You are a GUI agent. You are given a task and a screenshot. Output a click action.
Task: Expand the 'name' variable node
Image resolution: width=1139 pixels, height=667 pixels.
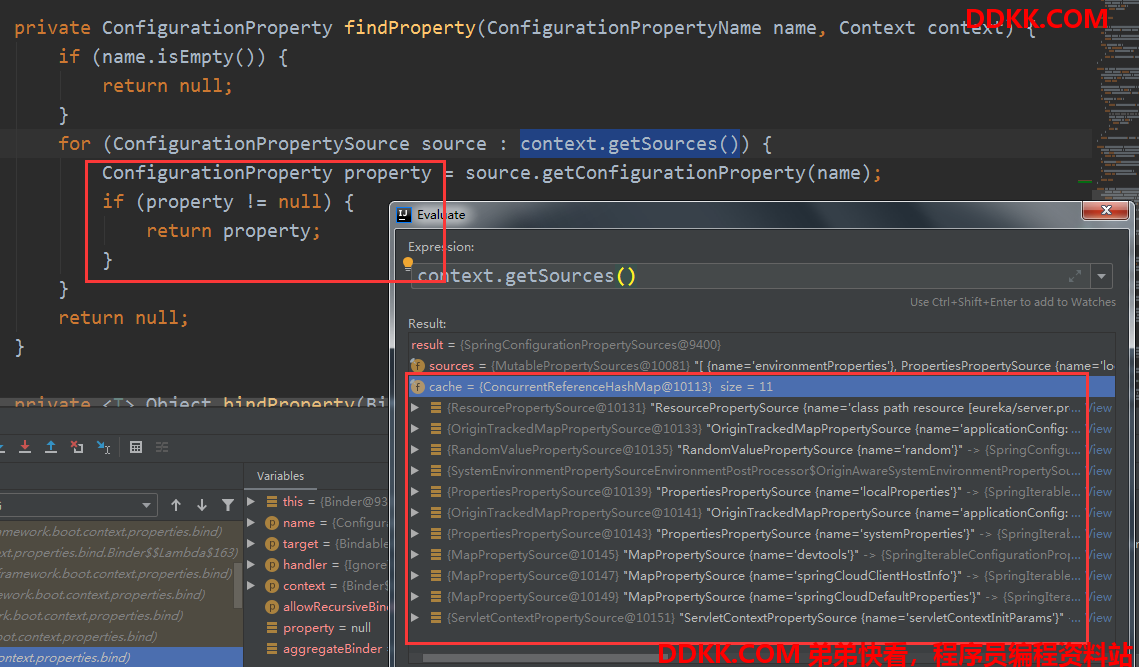pos(251,522)
